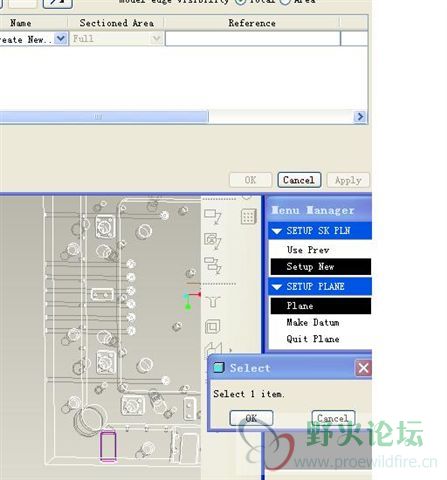
Task: Click OK in the Select dialog
Action: tap(251, 418)
